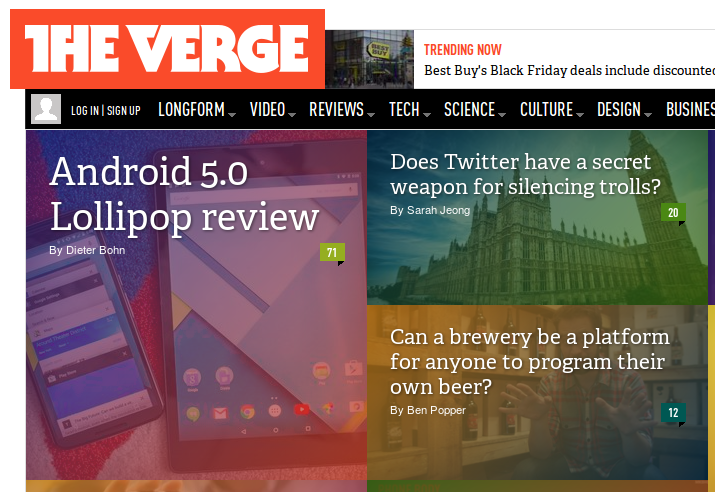This screenshot has height=492, width=715.
Task: Open the Twitter secret weapon article headline
Action: click(525, 174)
